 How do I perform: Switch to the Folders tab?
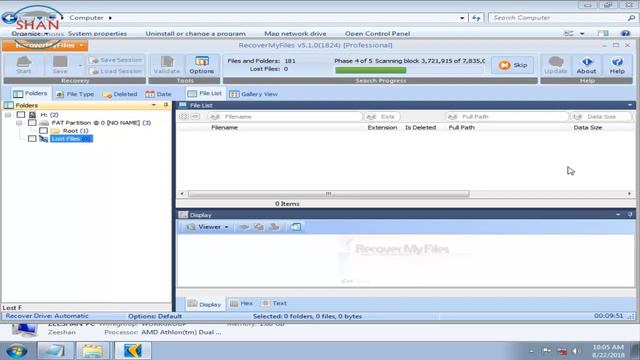pyautogui.click(x=30, y=93)
